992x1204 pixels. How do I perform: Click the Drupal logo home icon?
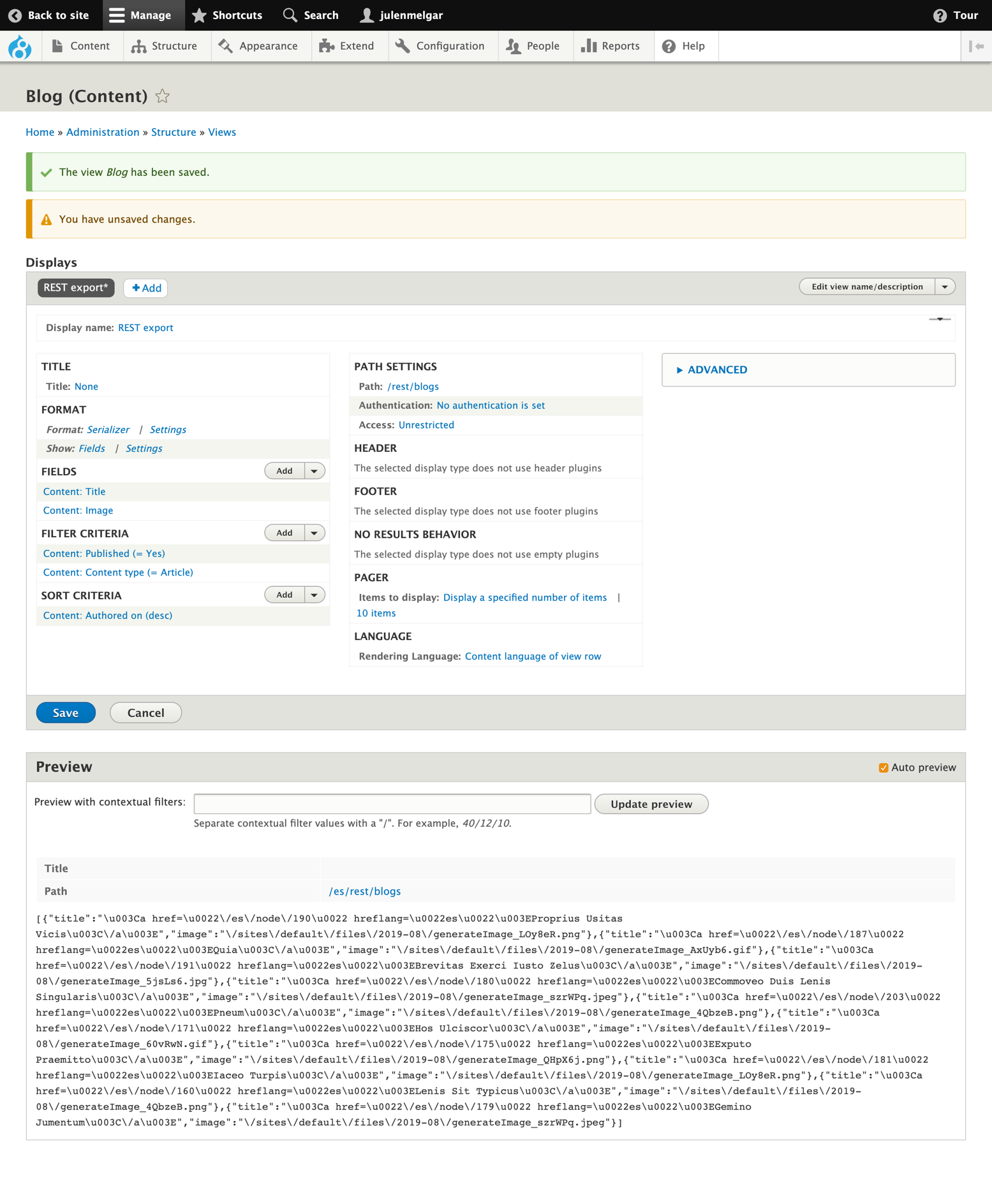(x=20, y=47)
